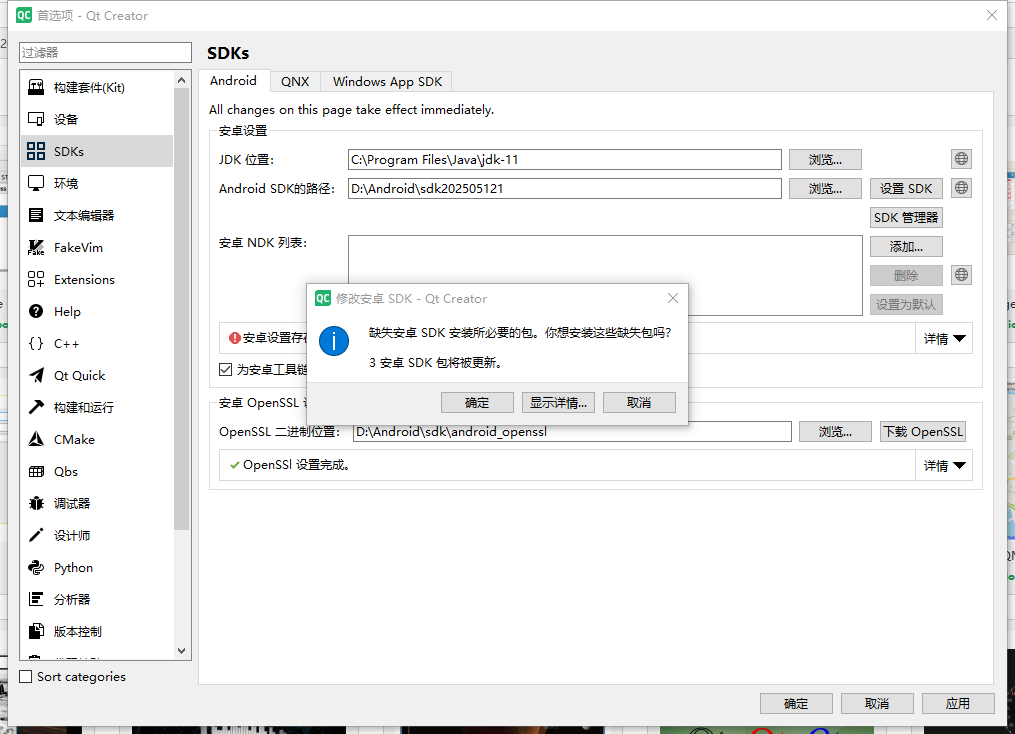Viewport: 1015px width, 734px height.
Task: Switch to the Windows App SDK tab
Action: pyautogui.click(x=387, y=82)
